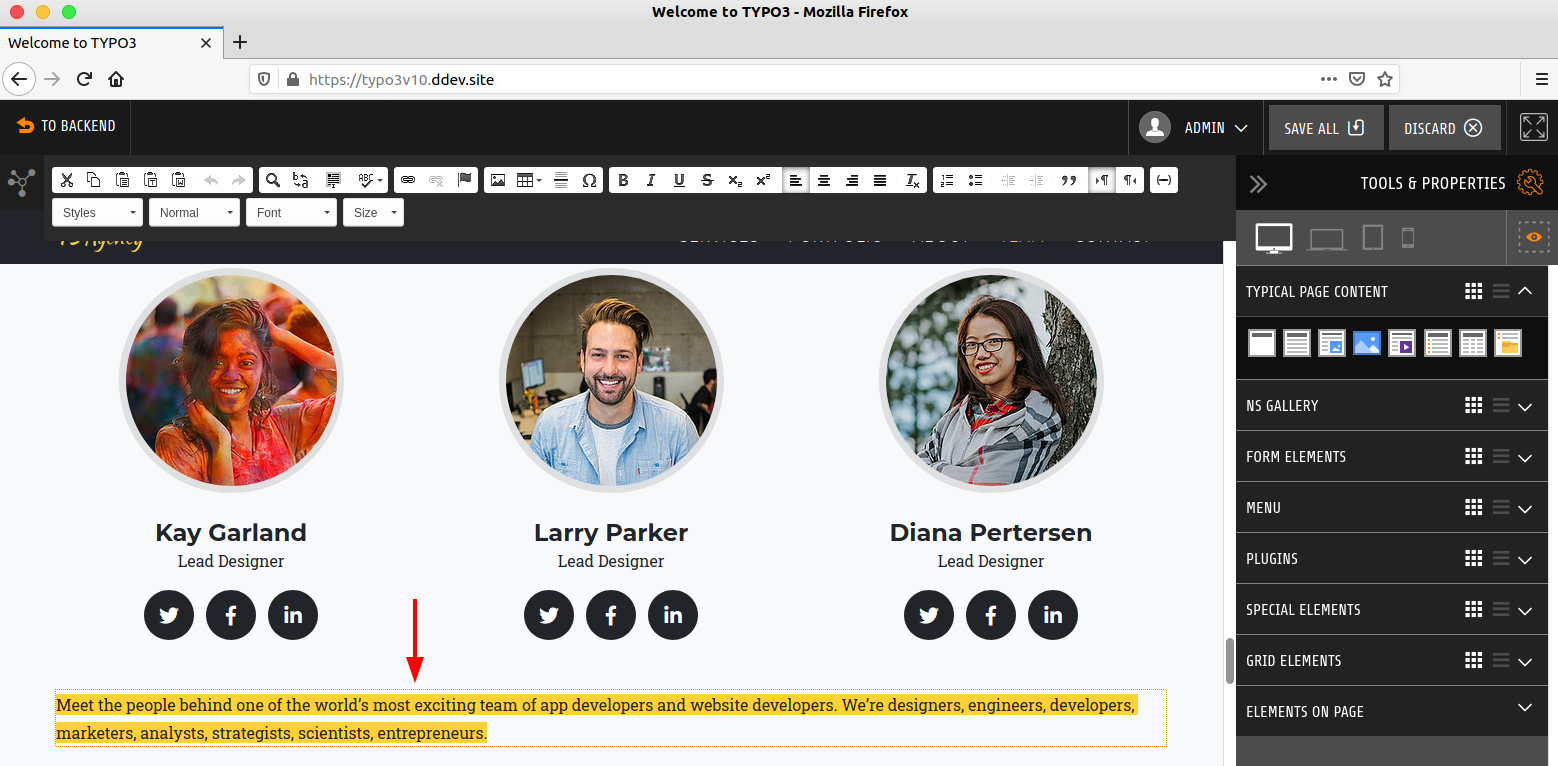Select the tablet preview icon
The width and height of the screenshot is (1558, 766).
pyautogui.click(x=1372, y=237)
